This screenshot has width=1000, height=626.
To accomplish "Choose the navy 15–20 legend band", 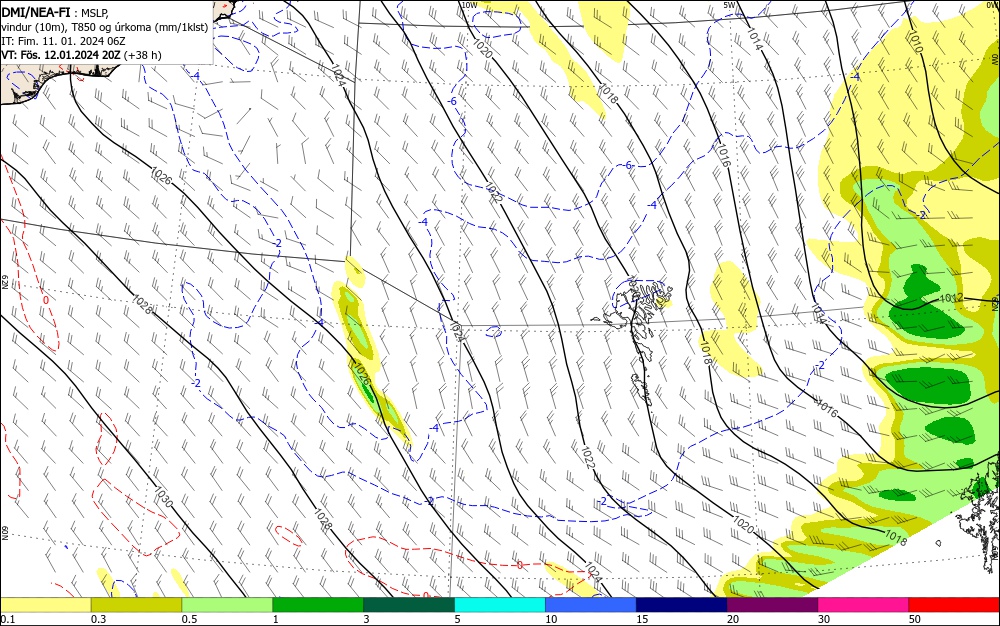I will [x=682, y=605].
